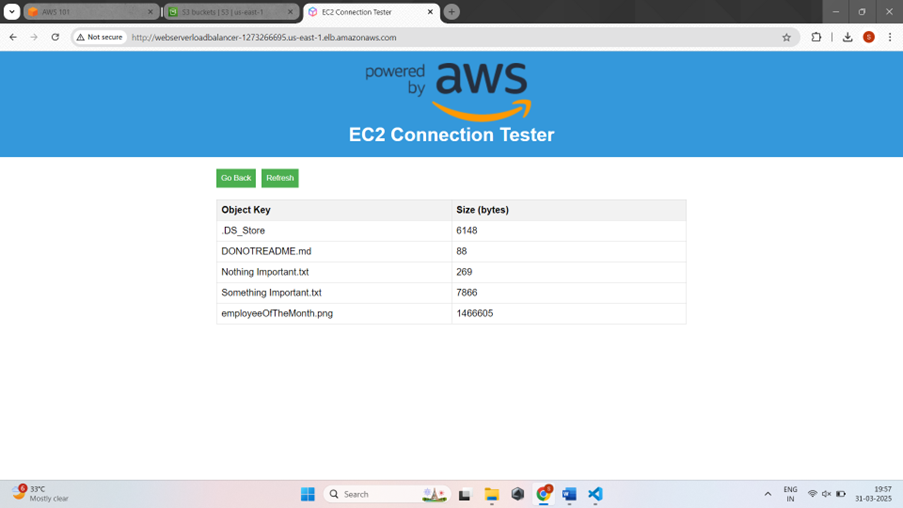The image size is (903, 508).
Task: Click the battery status icon
Action: 841,494
